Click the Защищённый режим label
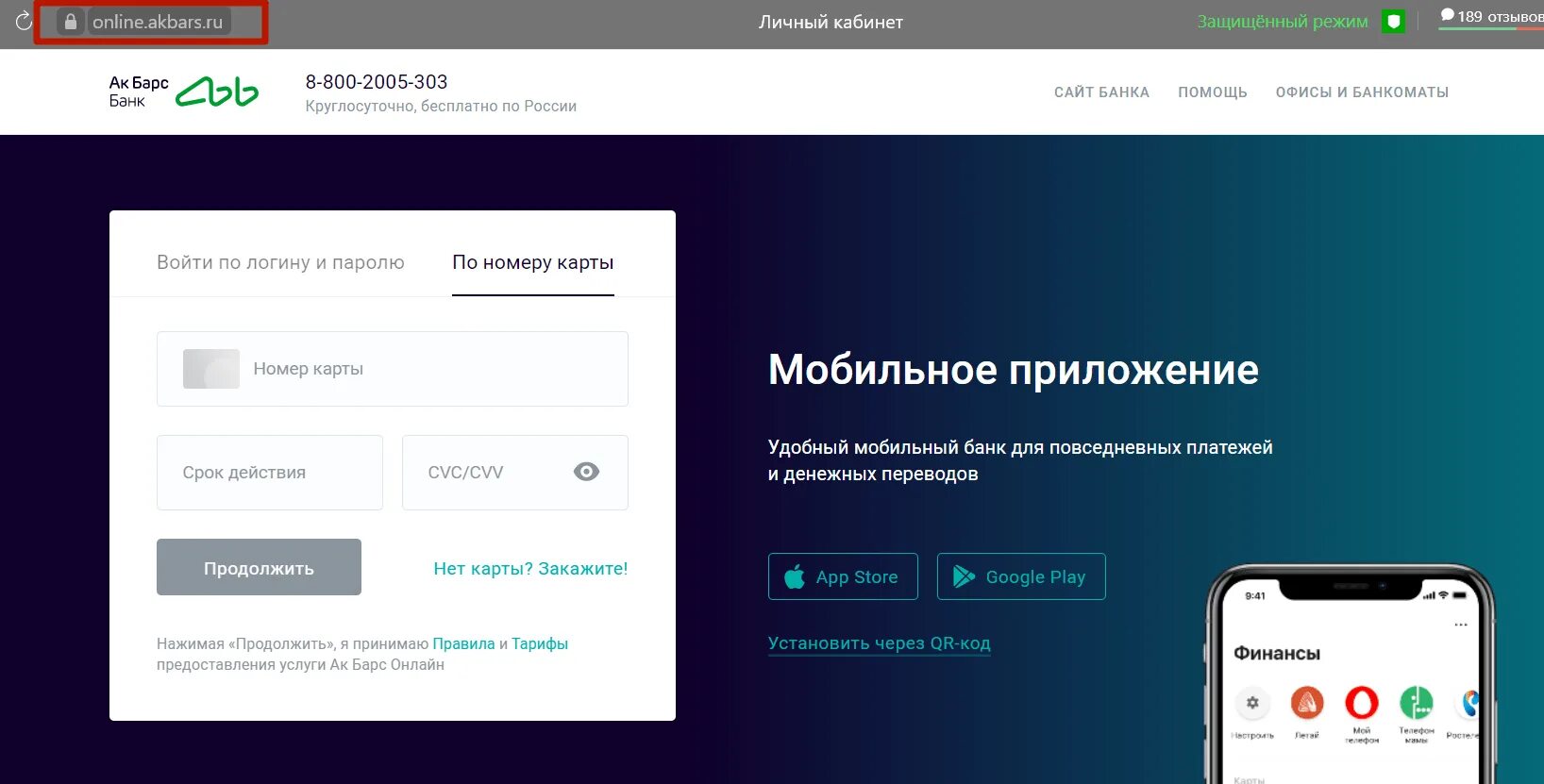The height and width of the screenshot is (784, 1544). click(x=1283, y=22)
